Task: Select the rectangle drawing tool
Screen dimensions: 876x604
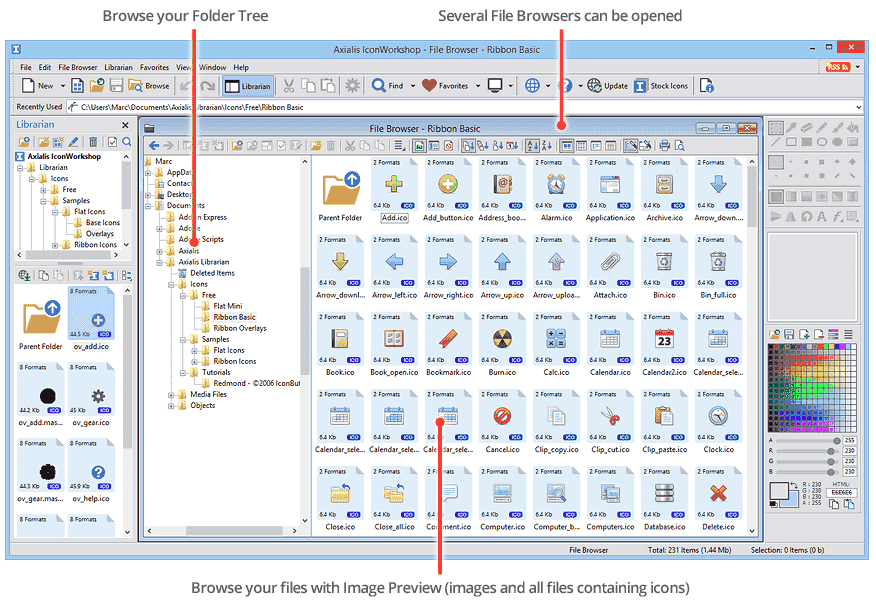Action: pos(791,141)
